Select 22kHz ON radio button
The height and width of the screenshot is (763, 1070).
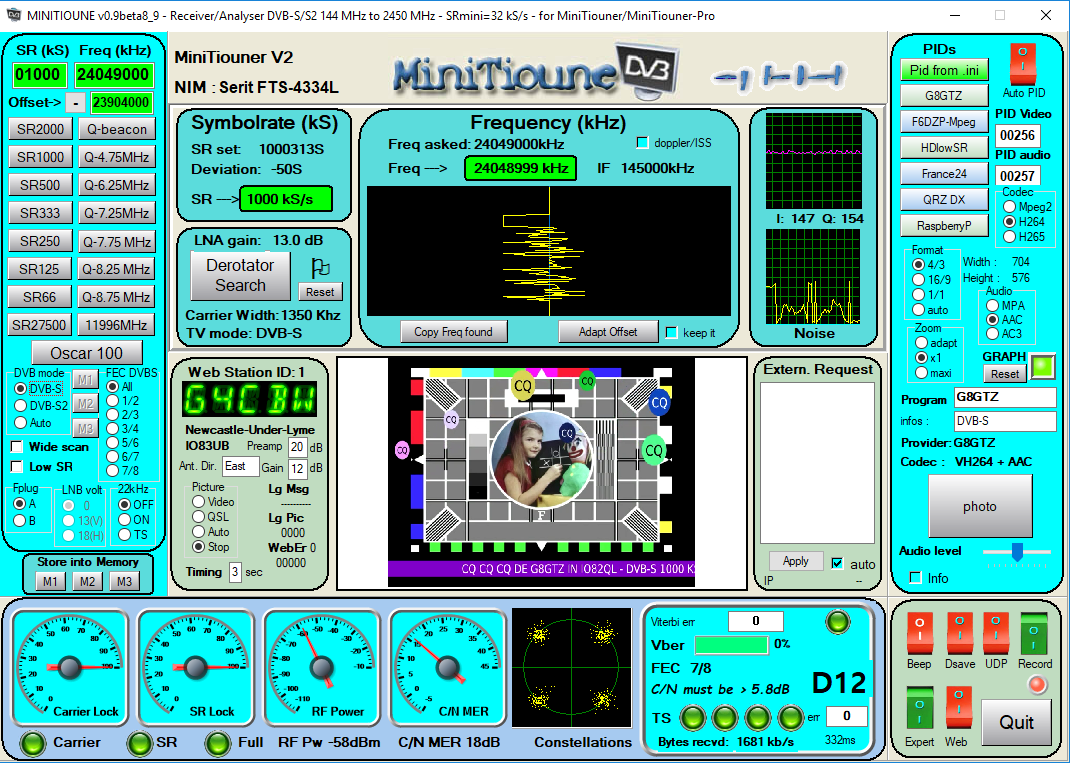click(x=124, y=519)
